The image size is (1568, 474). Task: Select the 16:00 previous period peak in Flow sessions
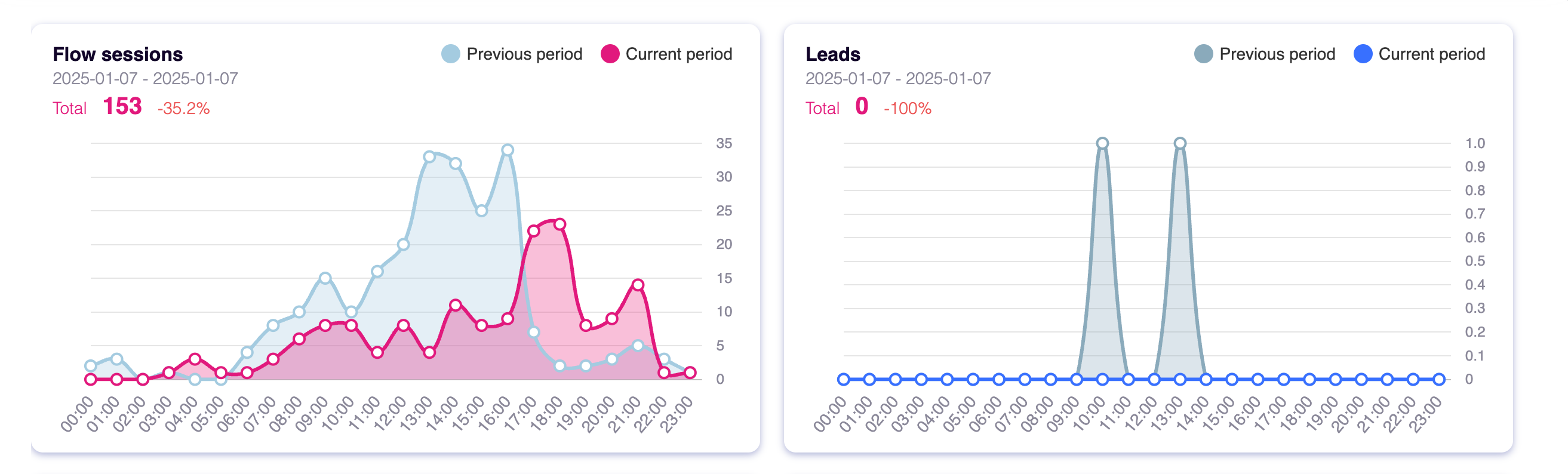tap(508, 150)
